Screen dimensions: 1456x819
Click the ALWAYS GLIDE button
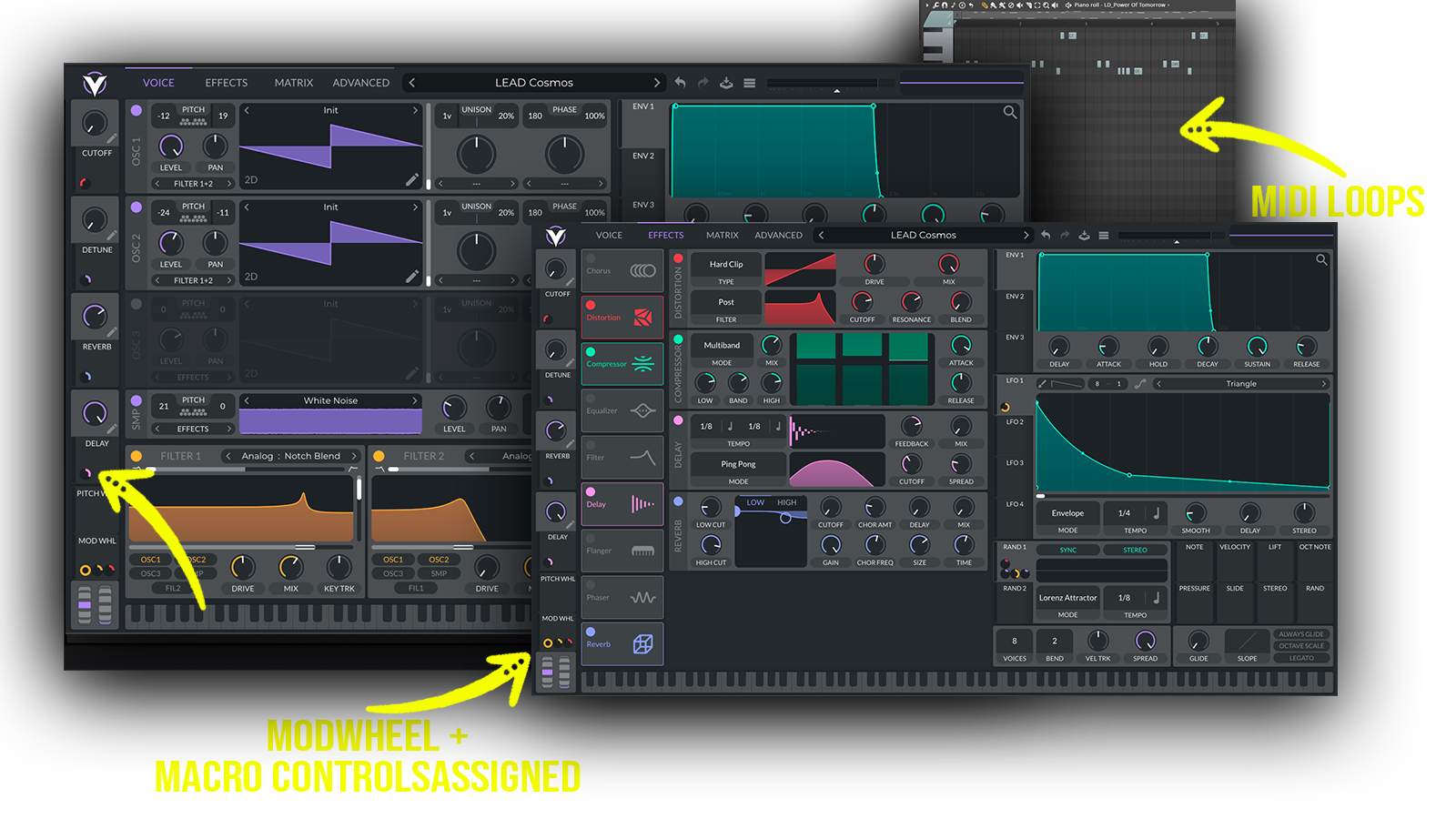tap(1301, 634)
